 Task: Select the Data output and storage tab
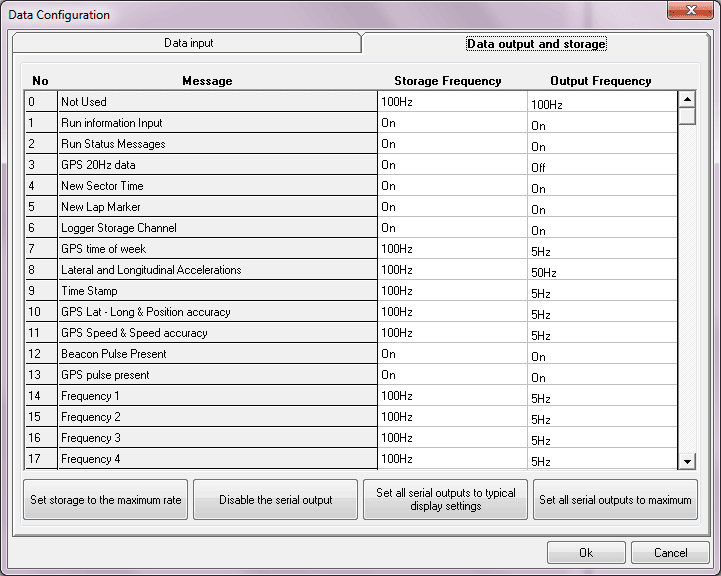[536, 44]
